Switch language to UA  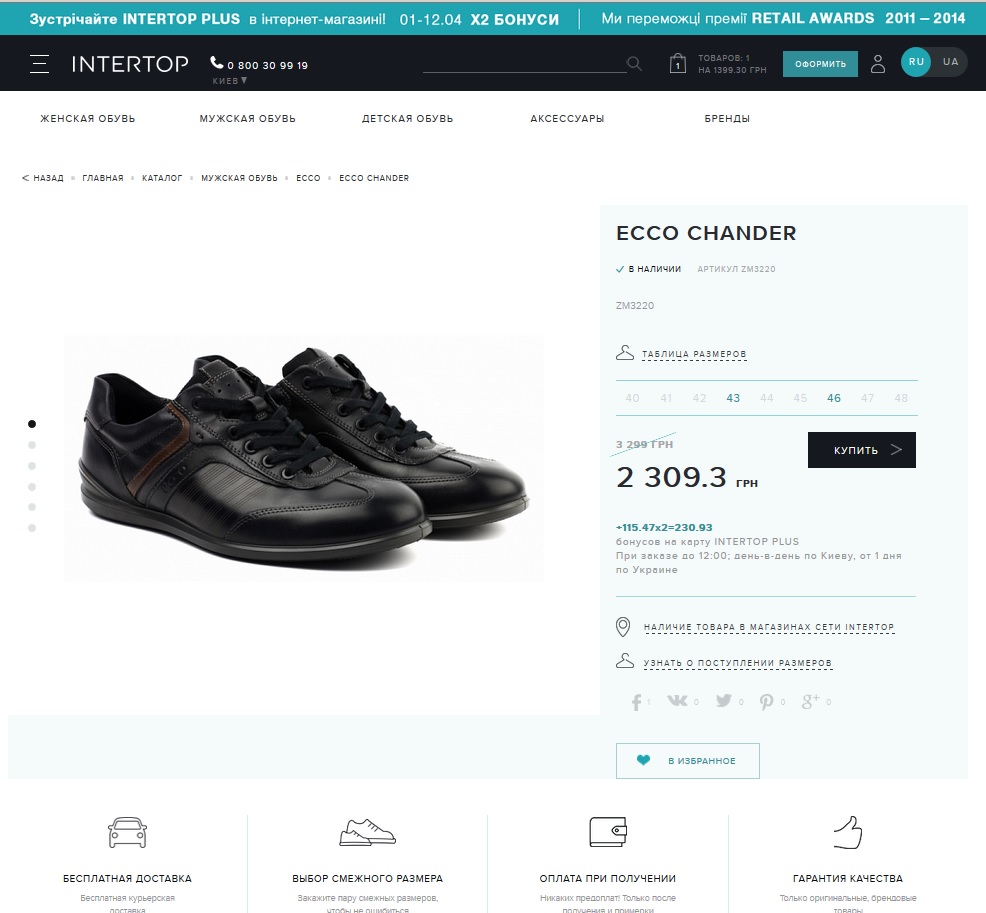tap(950, 62)
